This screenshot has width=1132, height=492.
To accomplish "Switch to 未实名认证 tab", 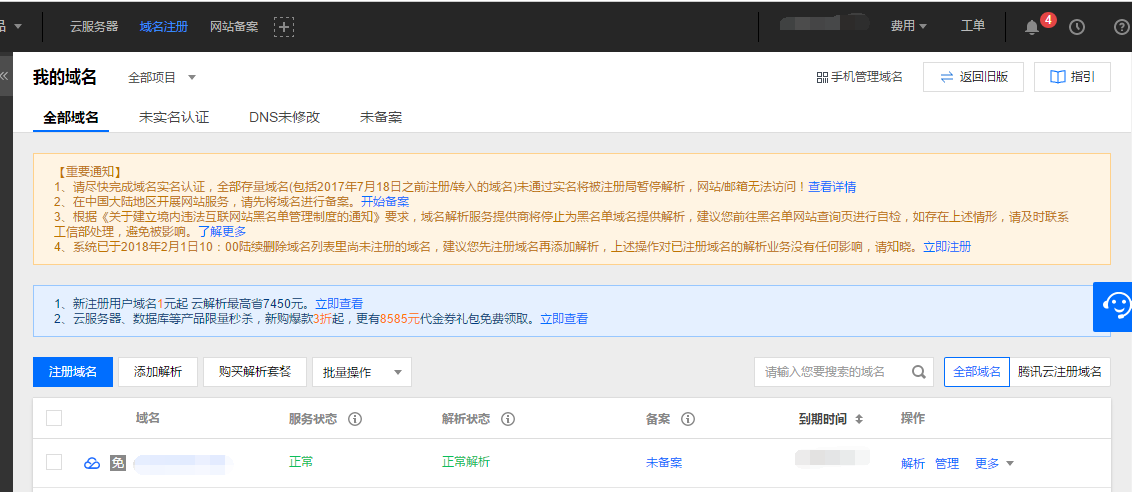I will pos(174,117).
